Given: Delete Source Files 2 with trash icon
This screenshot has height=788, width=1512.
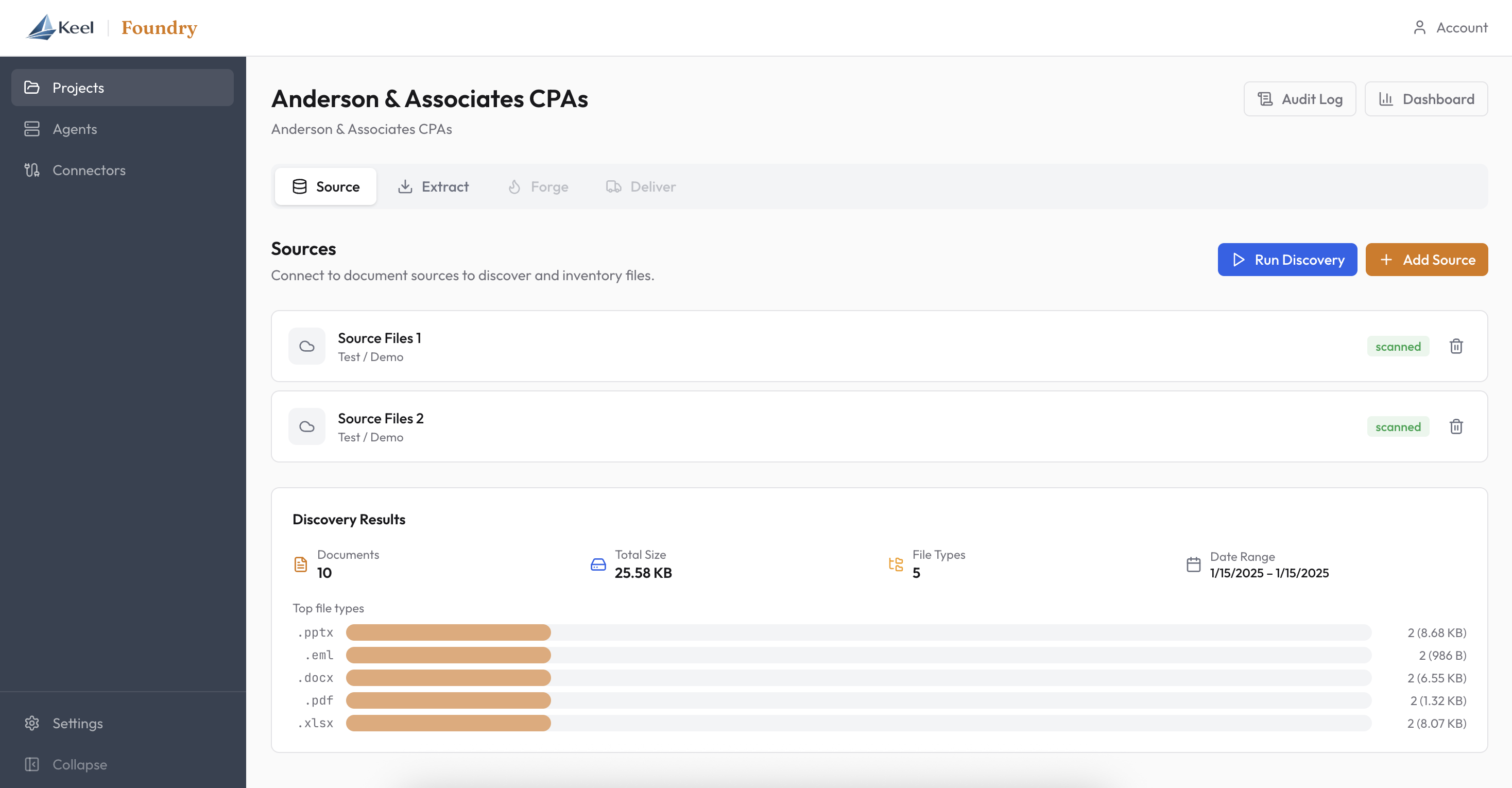Looking at the screenshot, I should coord(1456,427).
